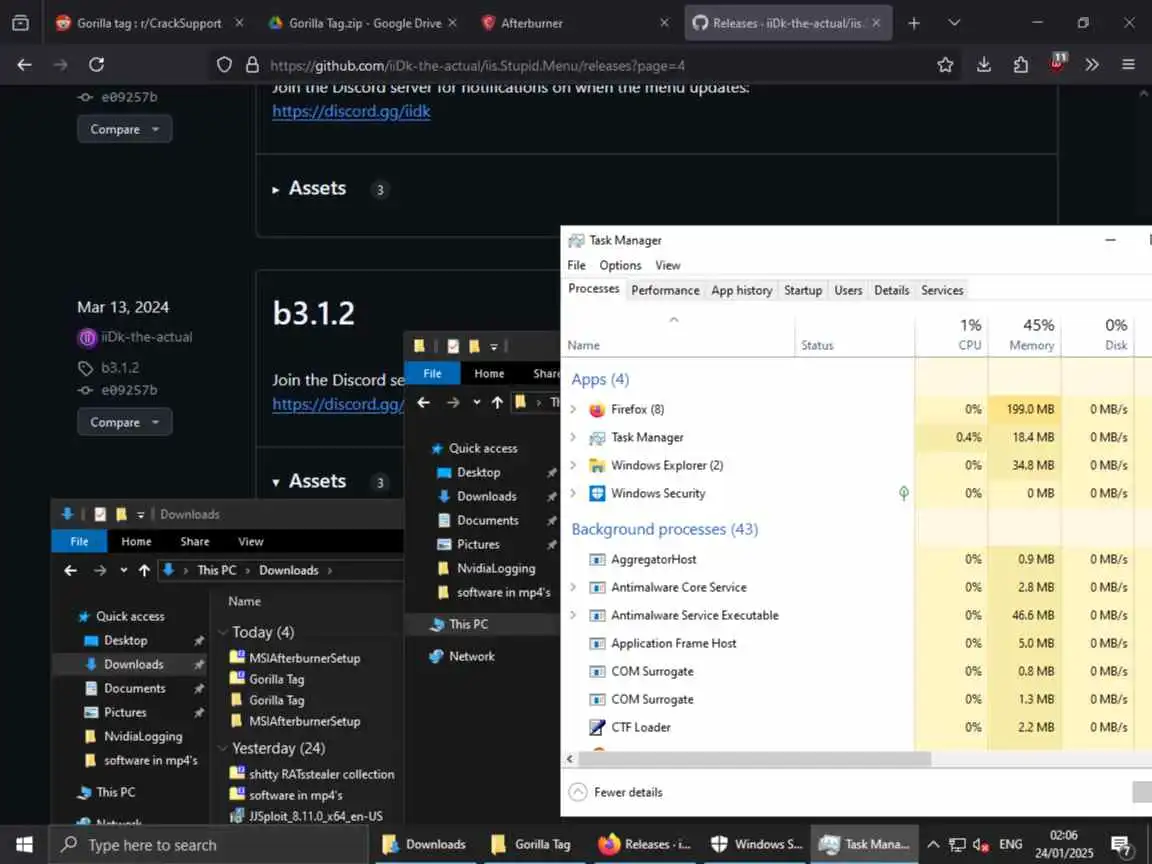Bookmark this page with the star icon
This screenshot has height=864, width=1152.
945,65
